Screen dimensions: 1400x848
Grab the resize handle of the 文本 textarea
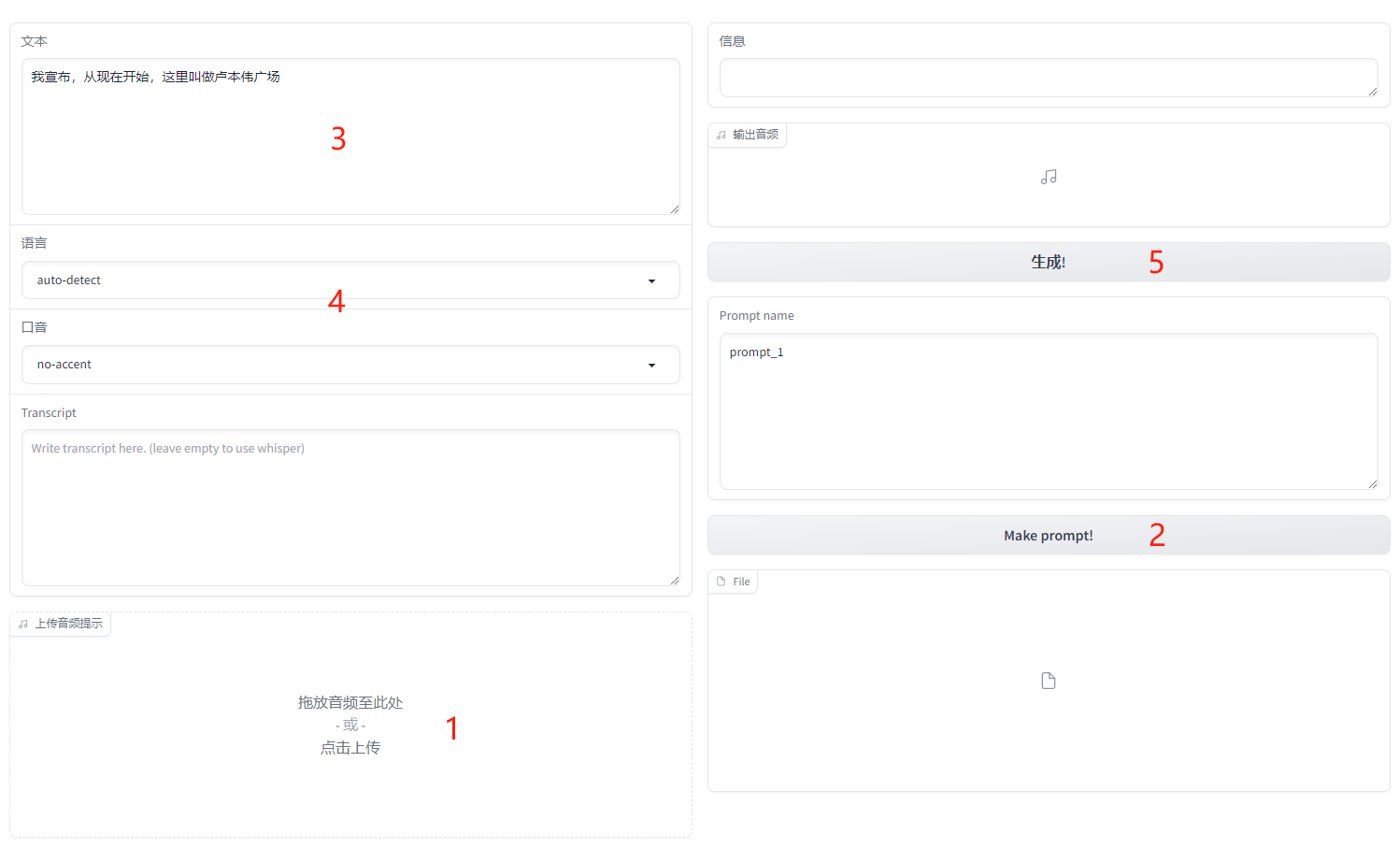[x=674, y=208]
